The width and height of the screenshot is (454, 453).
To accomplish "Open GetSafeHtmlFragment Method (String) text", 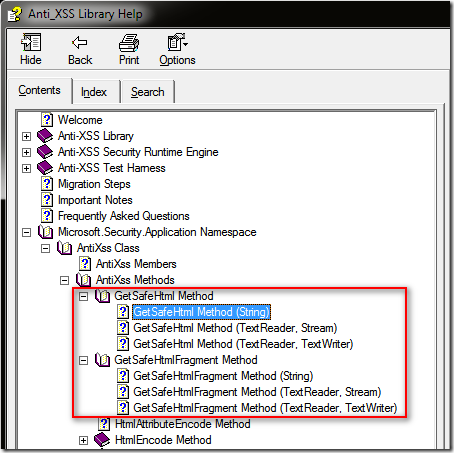I will tap(223, 376).
